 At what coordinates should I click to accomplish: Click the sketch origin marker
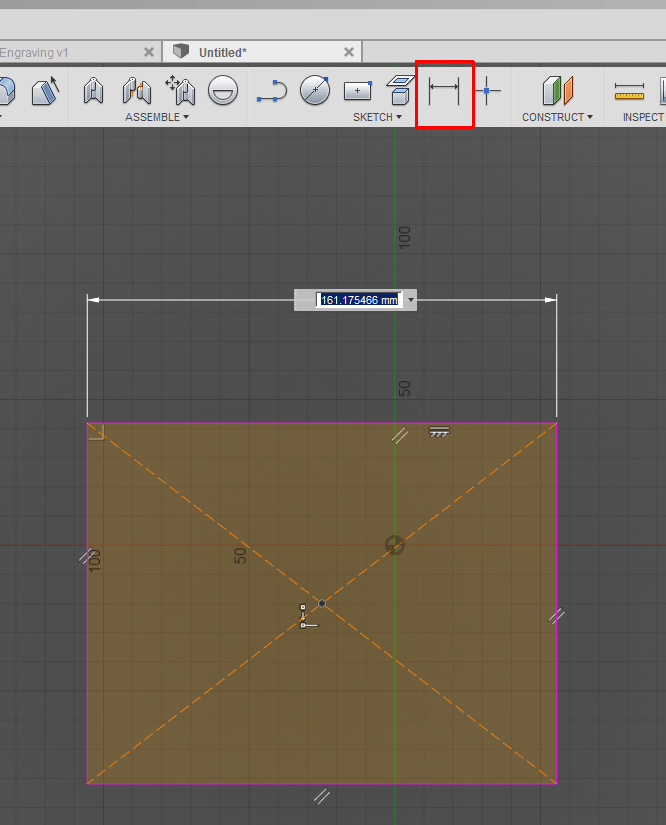pos(395,545)
